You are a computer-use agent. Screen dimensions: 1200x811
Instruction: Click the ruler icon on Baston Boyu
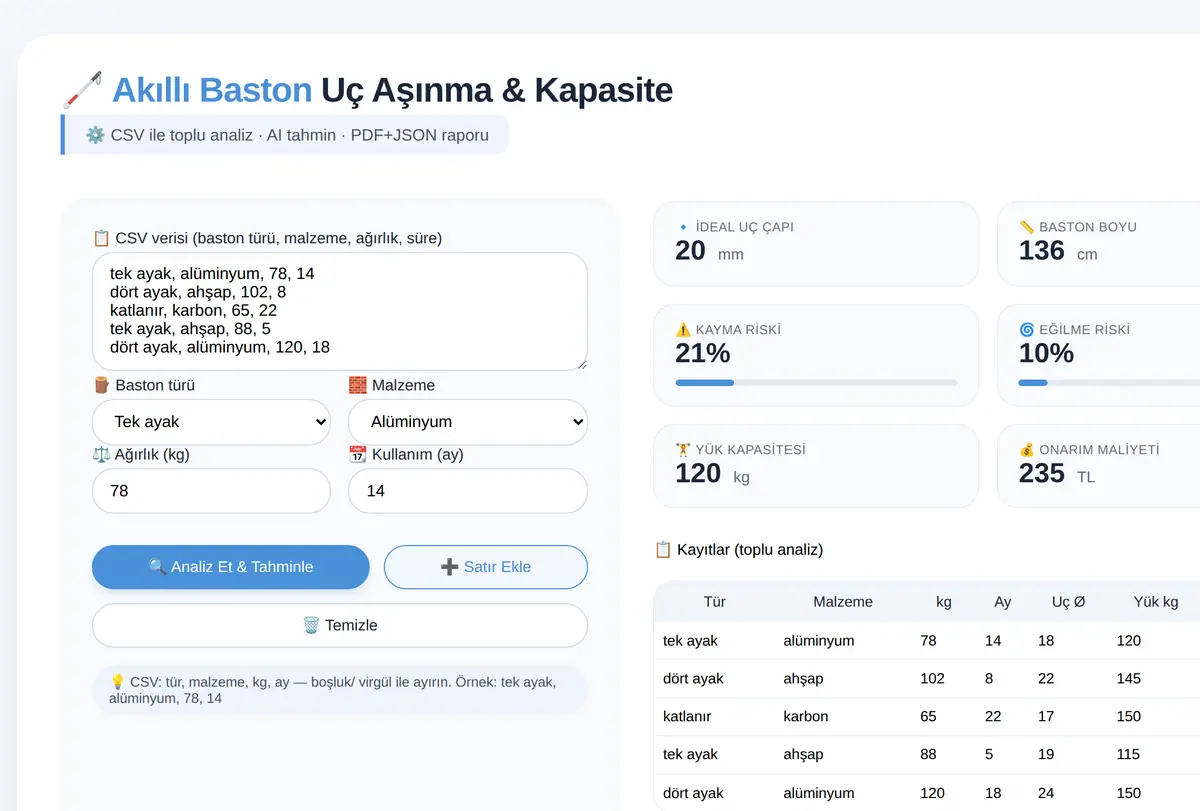1026,227
